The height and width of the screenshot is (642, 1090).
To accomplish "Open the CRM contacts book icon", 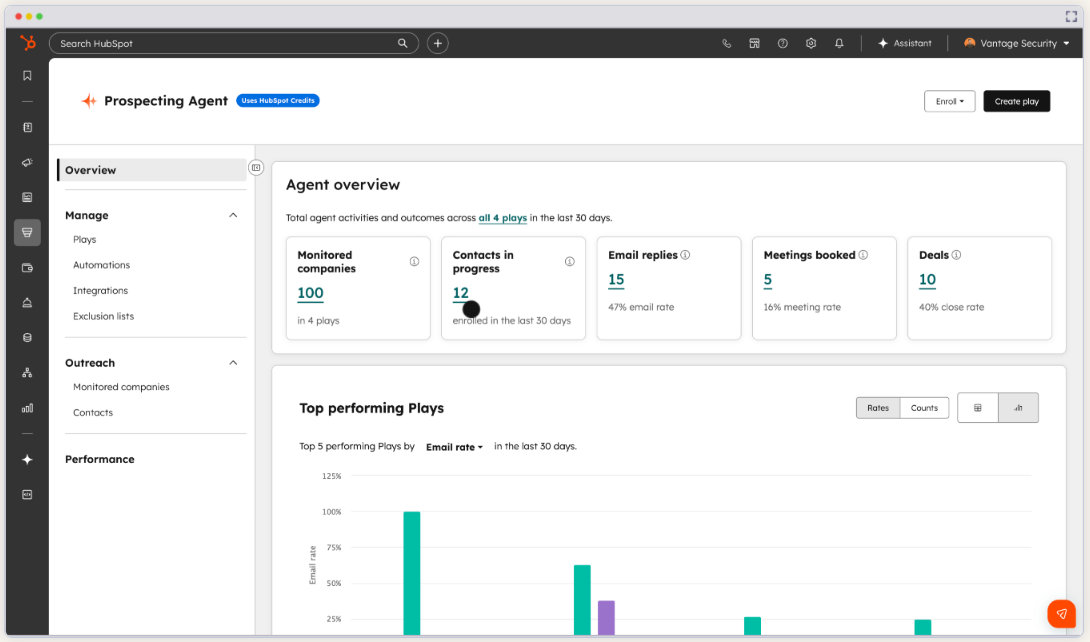I will click(x=27, y=127).
